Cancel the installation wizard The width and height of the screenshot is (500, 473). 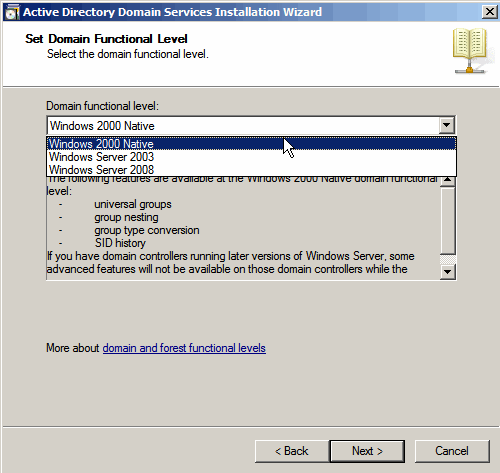pyautogui.click(x=452, y=451)
